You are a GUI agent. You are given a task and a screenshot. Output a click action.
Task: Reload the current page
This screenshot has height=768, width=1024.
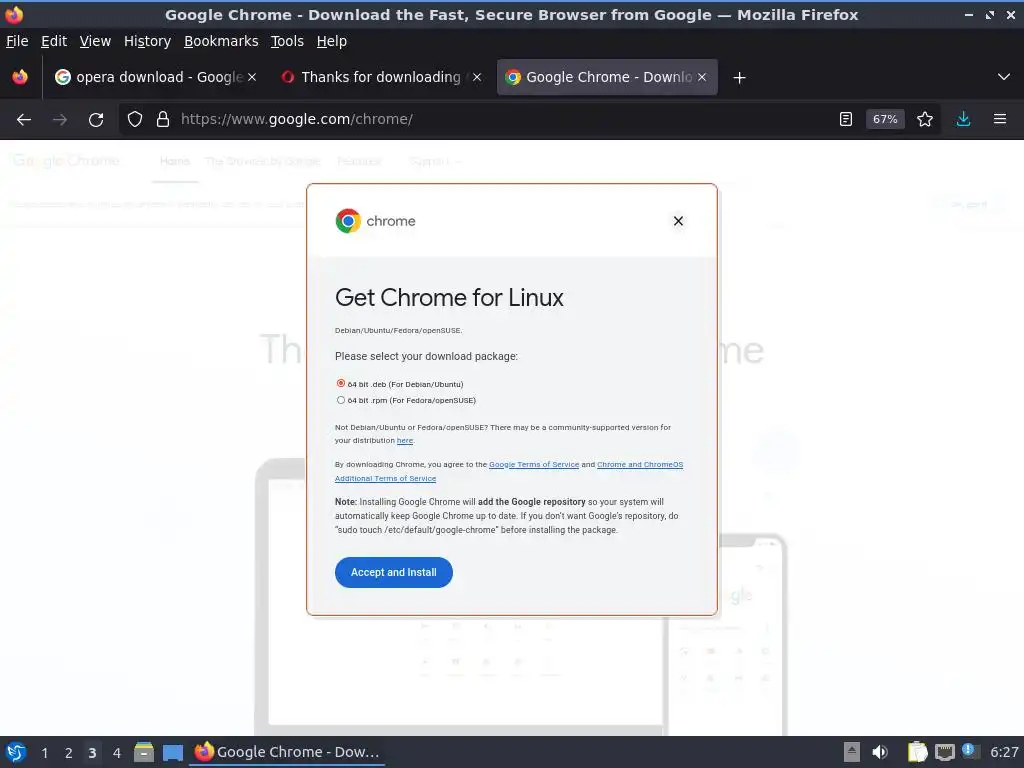(96, 120)
